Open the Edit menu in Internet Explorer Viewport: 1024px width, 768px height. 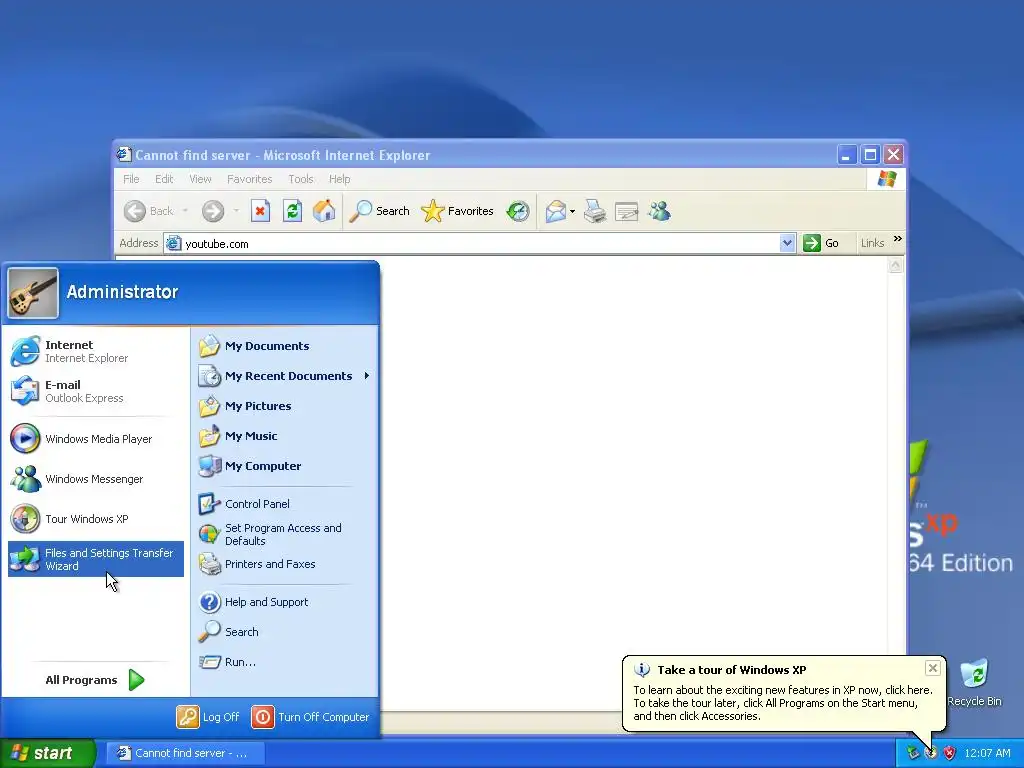point(164,179)
